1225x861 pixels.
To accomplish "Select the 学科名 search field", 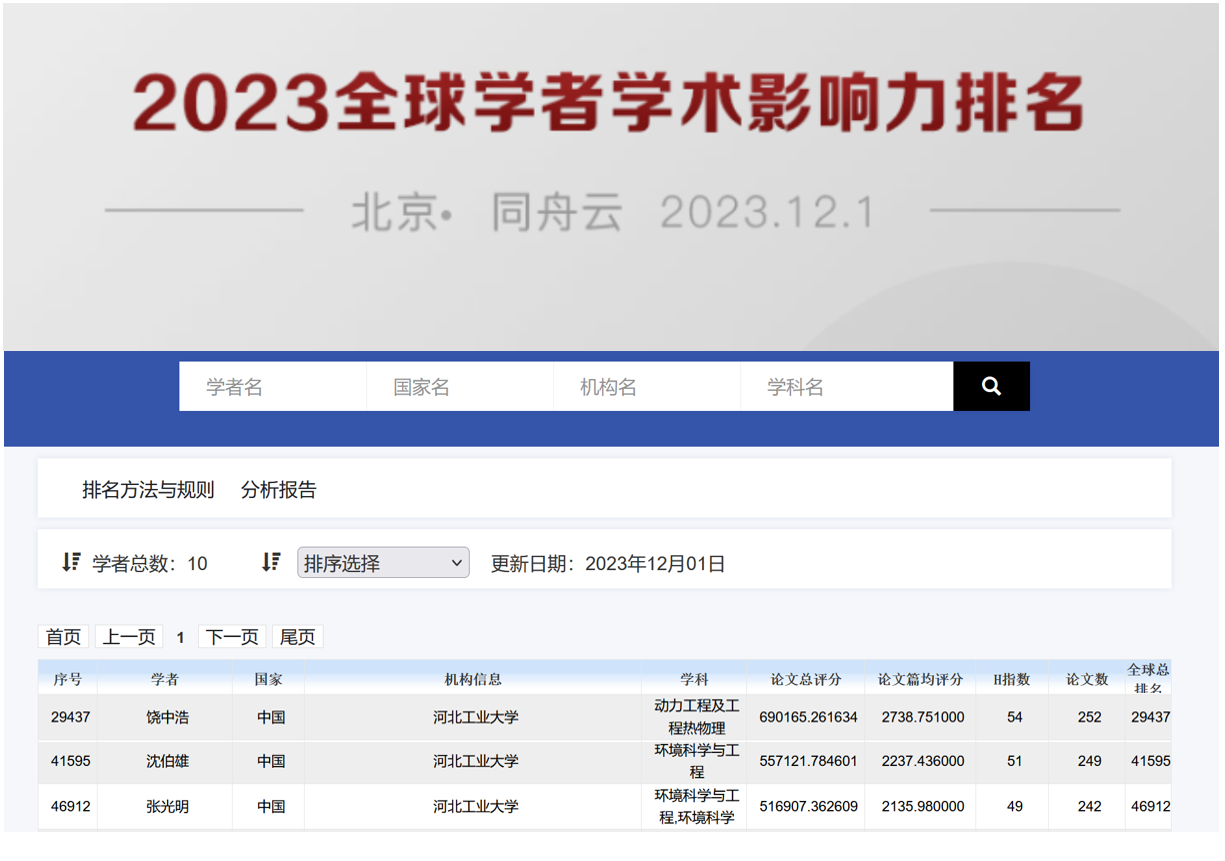I will (x=845, y=387).
